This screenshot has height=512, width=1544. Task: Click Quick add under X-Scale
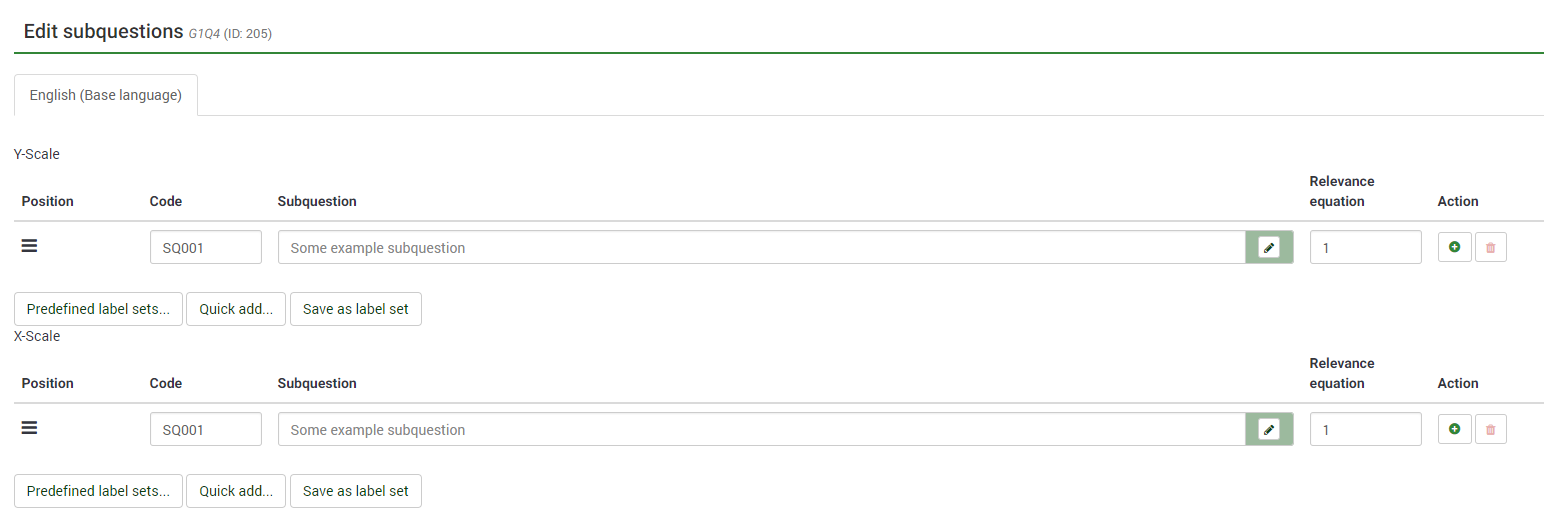point(236,491)
